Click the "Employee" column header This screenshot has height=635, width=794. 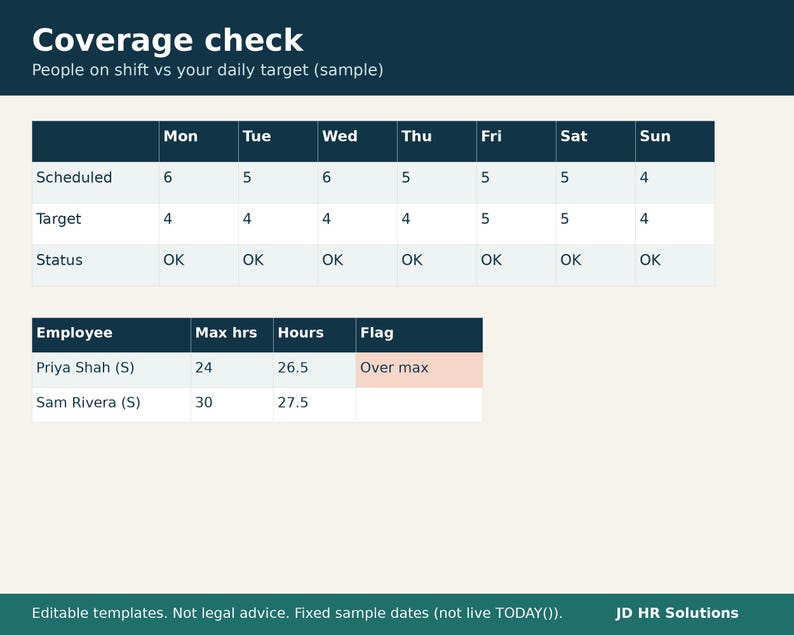click(x=111, y=335)
